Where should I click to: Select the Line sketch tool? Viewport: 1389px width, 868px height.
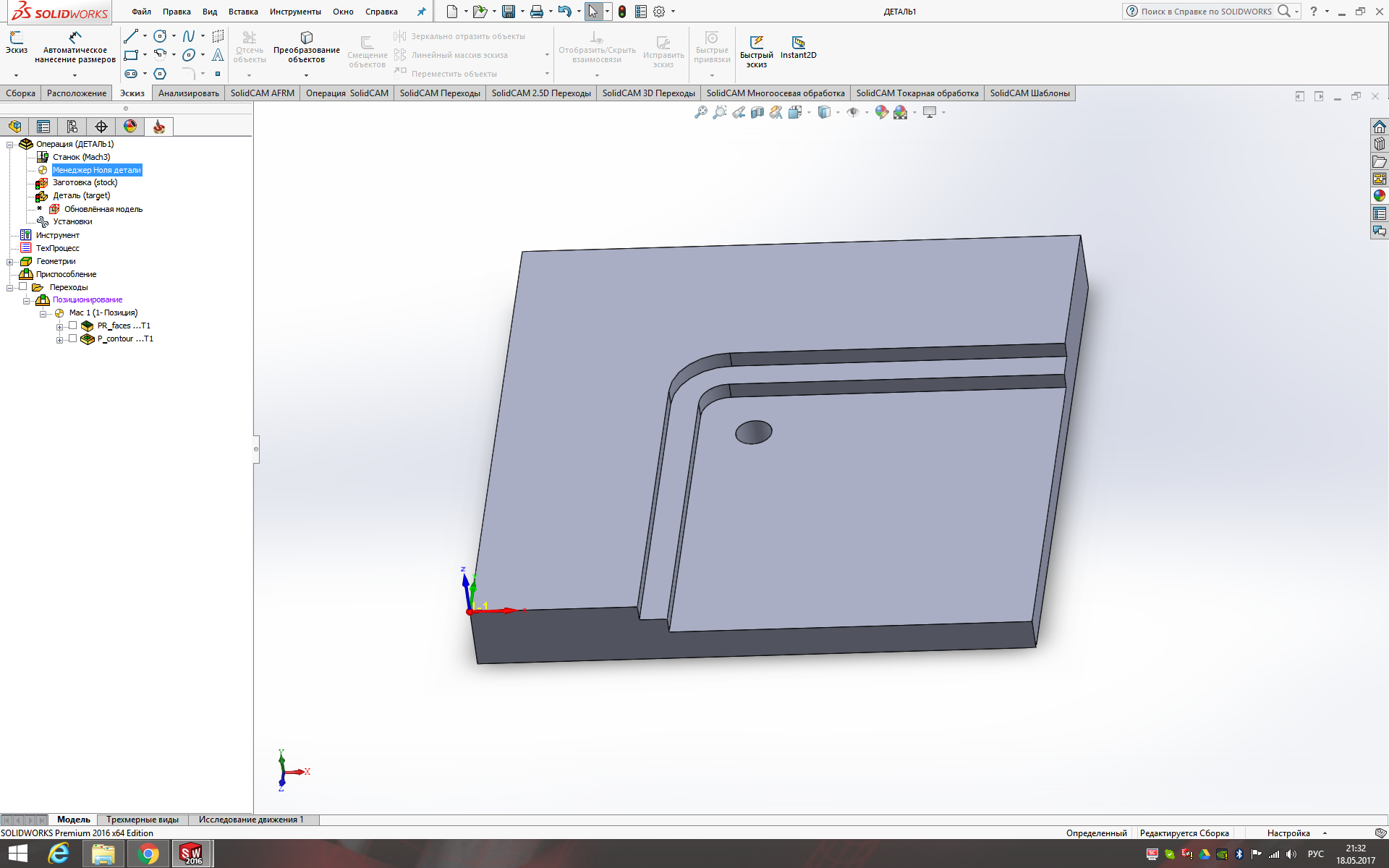click(x=131, y=36)
